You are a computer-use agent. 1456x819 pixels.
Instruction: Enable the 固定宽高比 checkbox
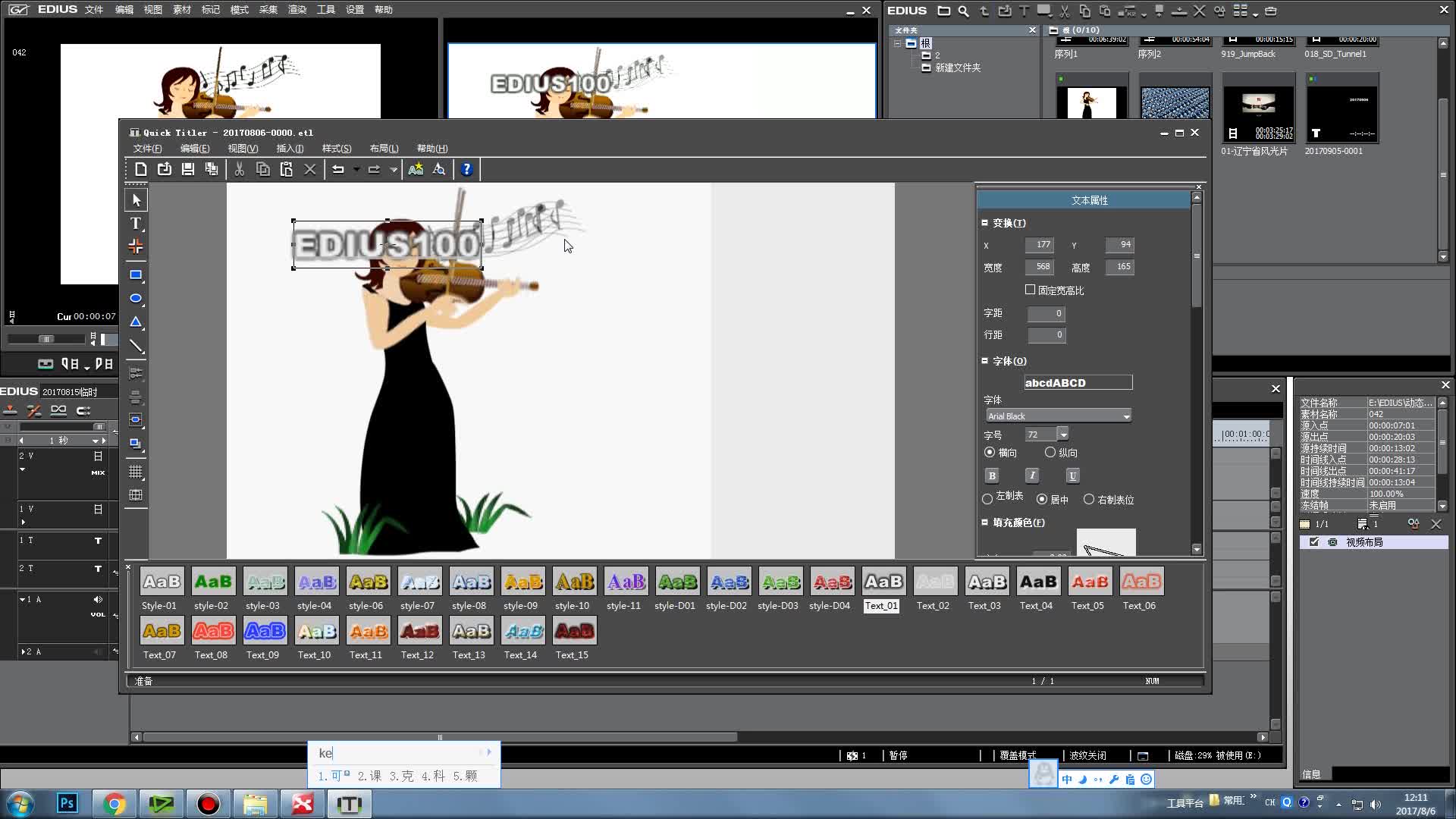tap(1030, 290)
